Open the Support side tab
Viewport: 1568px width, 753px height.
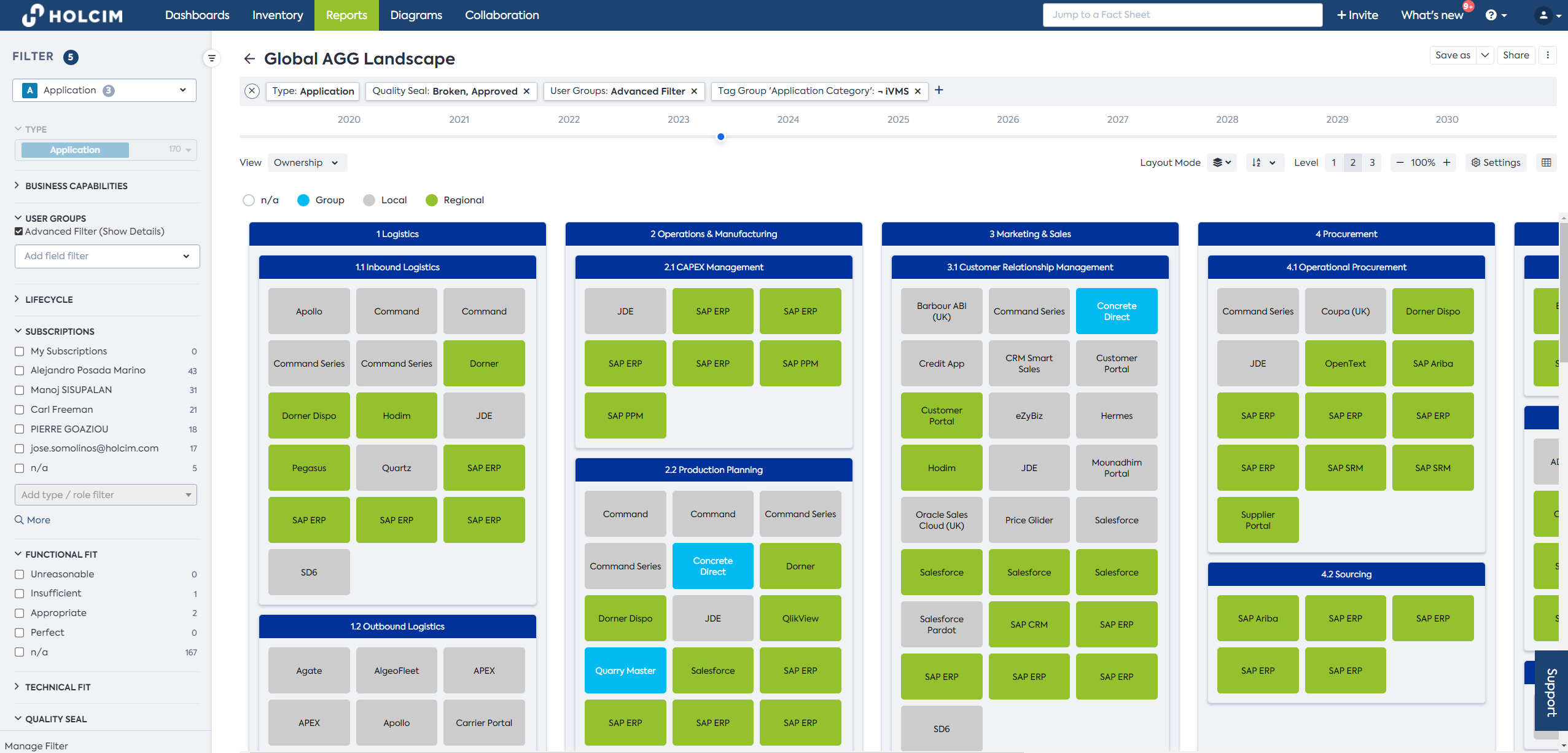click(1551, 692)
